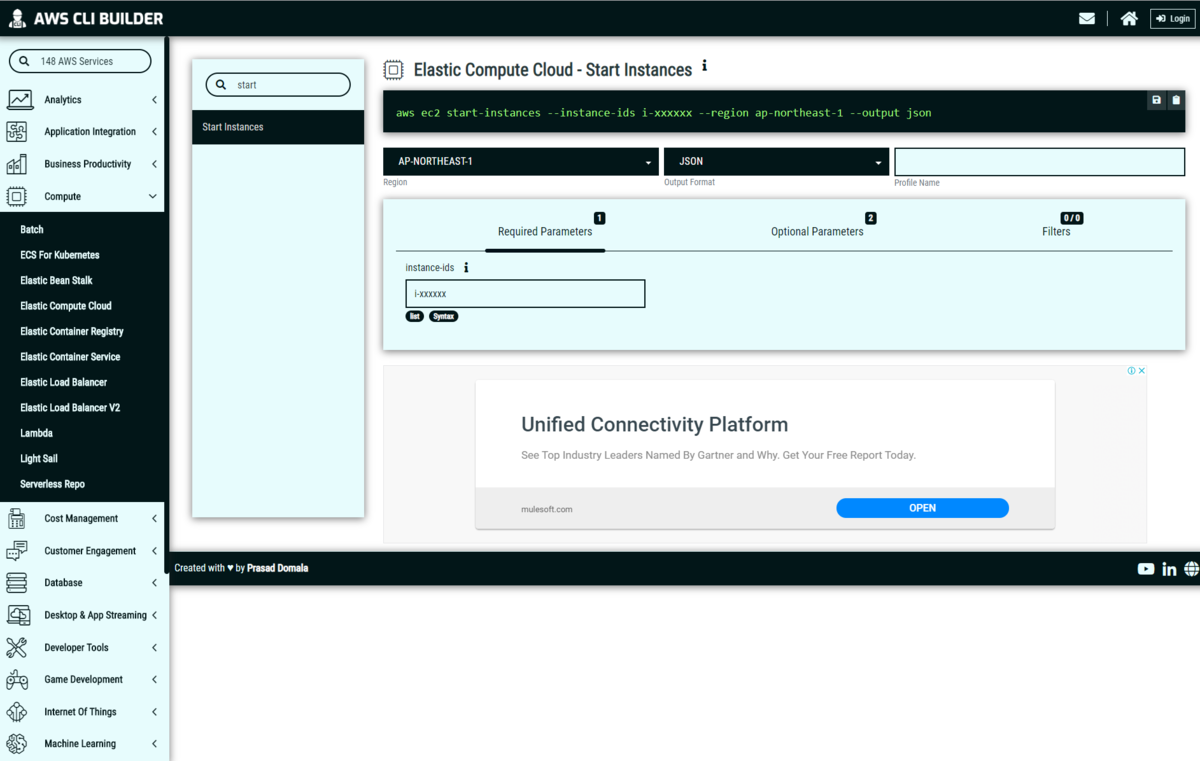1200x761 pixels.
Task: Click the AWS CLI Builder logo icon
Action: coord(17,18)
